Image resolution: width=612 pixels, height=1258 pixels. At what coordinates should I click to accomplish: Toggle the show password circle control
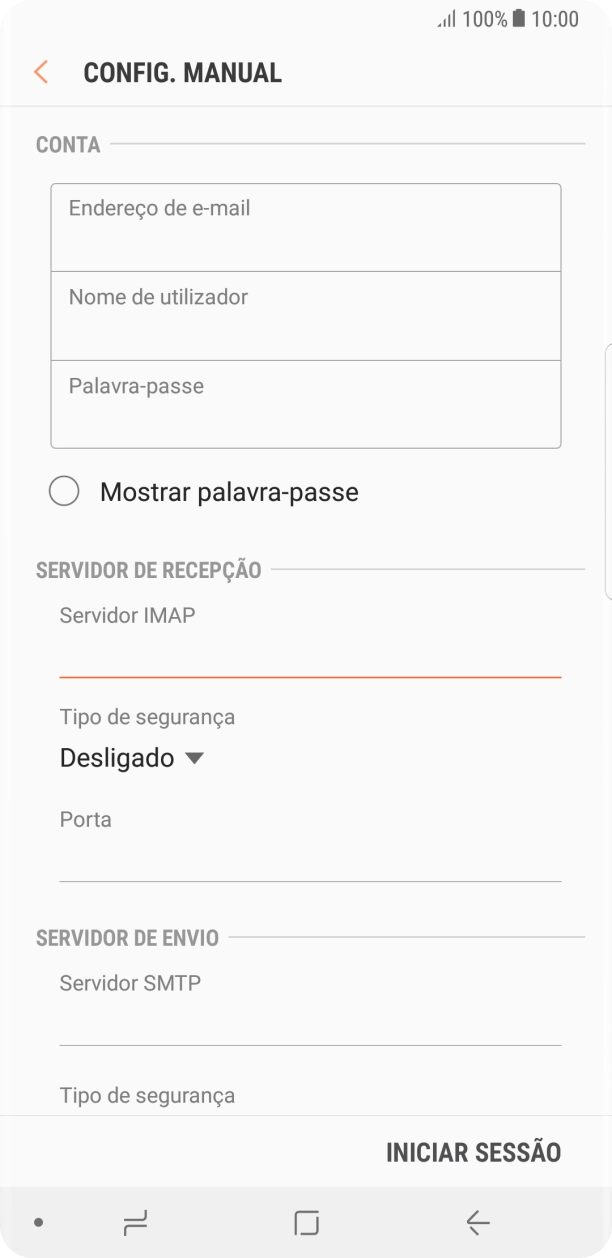[x=65, y=491]
